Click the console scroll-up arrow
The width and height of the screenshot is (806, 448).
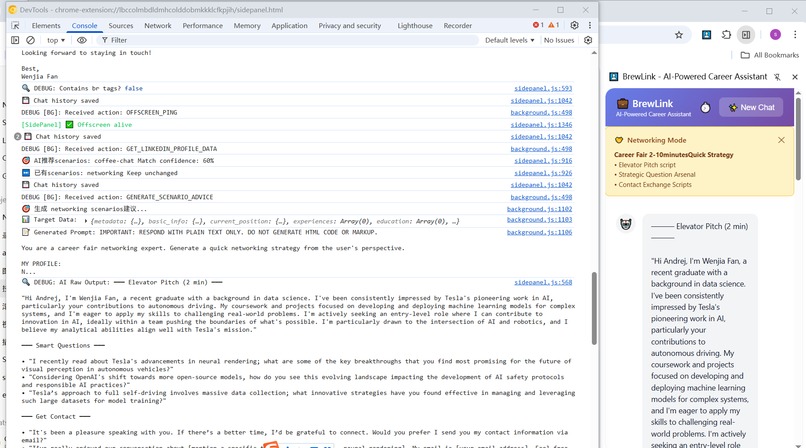[x=594, y=53]
